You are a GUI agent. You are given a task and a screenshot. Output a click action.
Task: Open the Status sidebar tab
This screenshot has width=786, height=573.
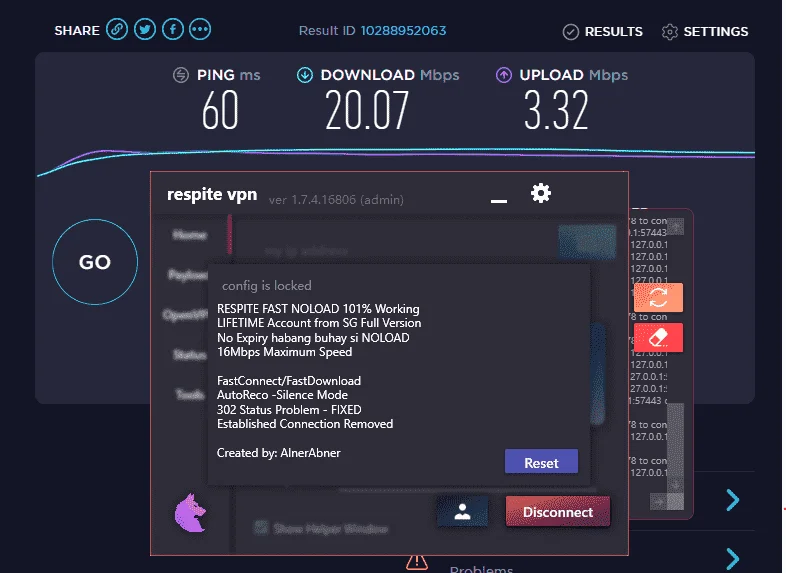[x=189, y=355]
